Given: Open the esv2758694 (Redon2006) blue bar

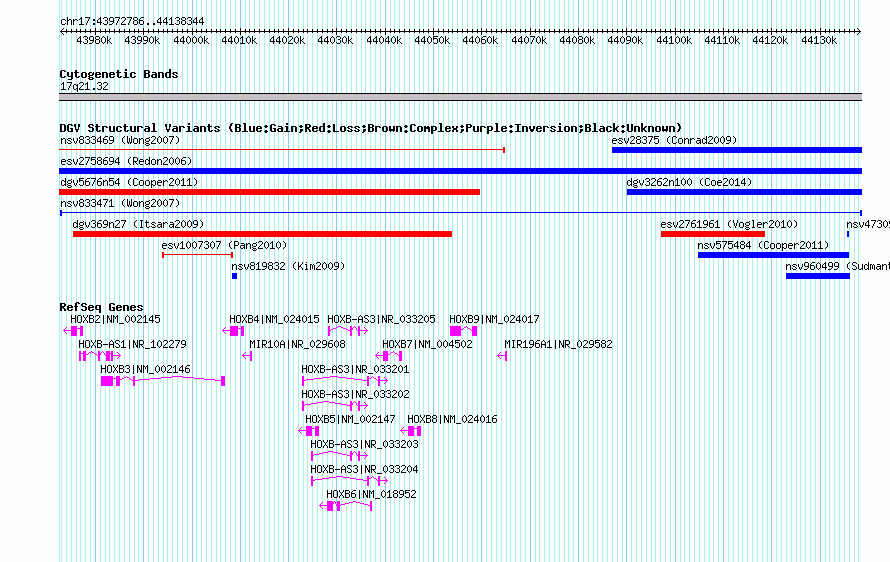Looking at the screenshot, I should pyautogui.click(x=460, y=171).
